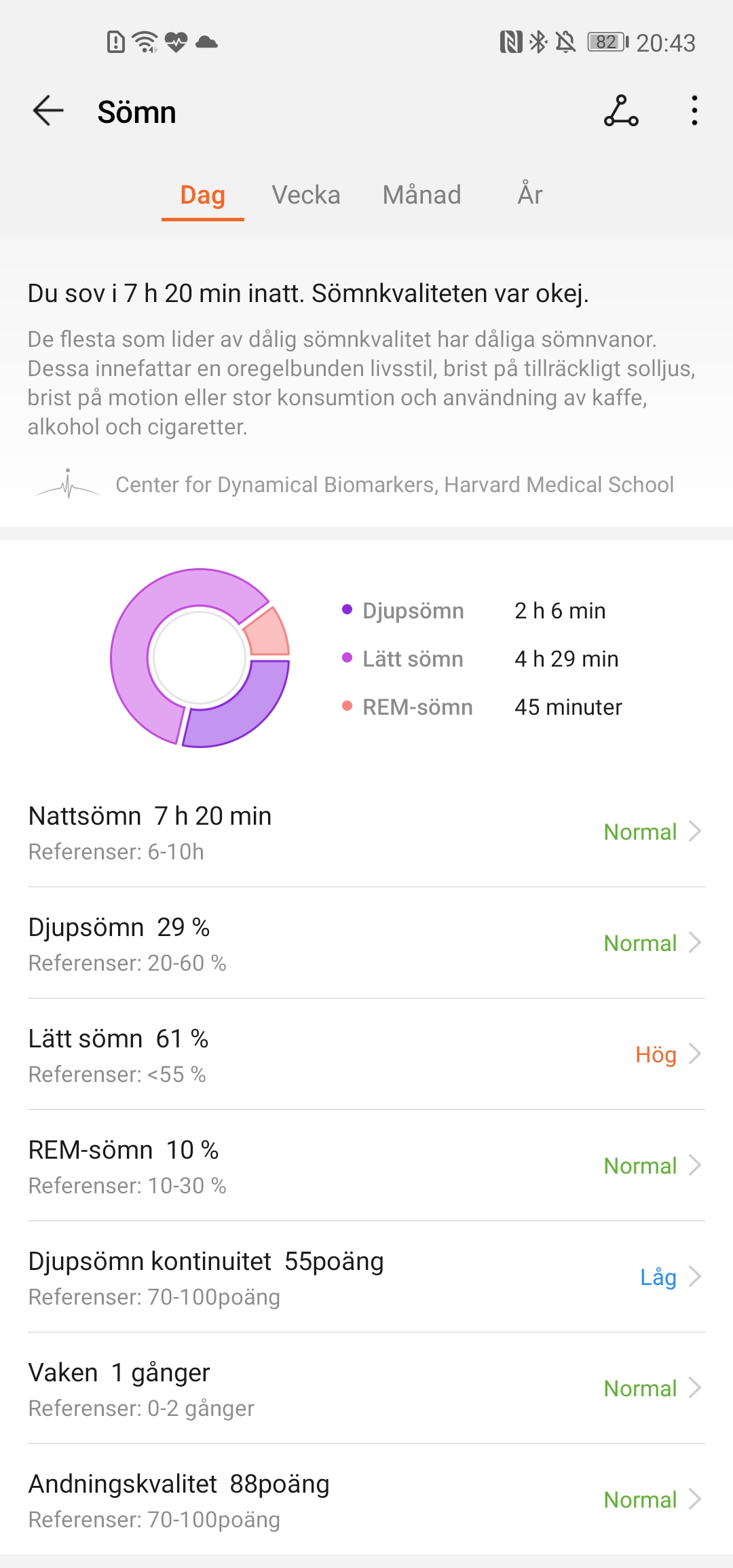
Task: Tap the REM-sömn 10 % row
Action: [366, 1165]
